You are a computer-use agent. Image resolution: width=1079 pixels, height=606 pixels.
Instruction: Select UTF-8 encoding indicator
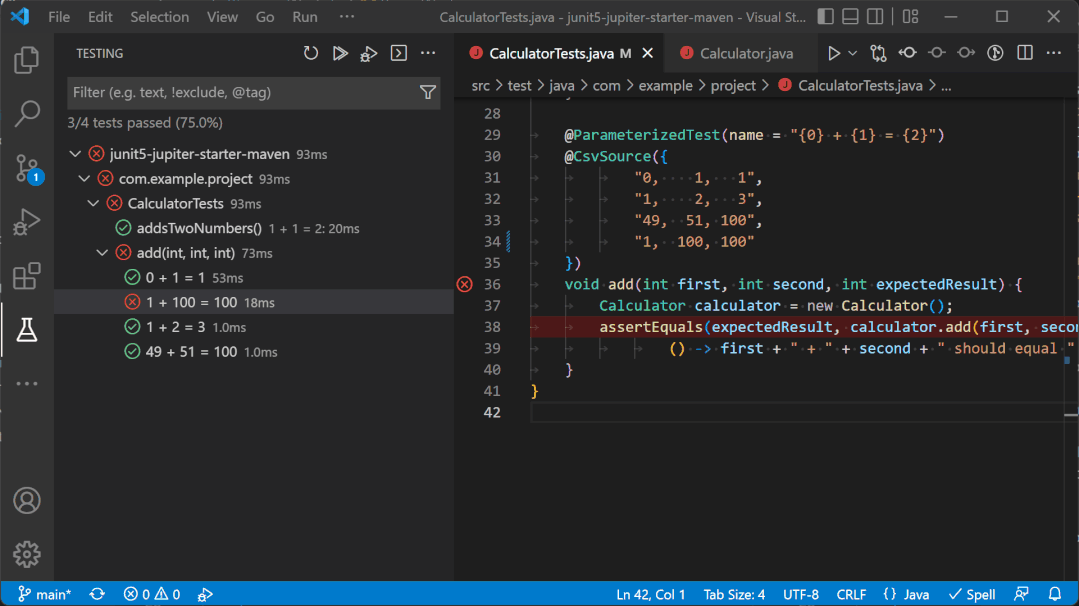pos(801,594)
